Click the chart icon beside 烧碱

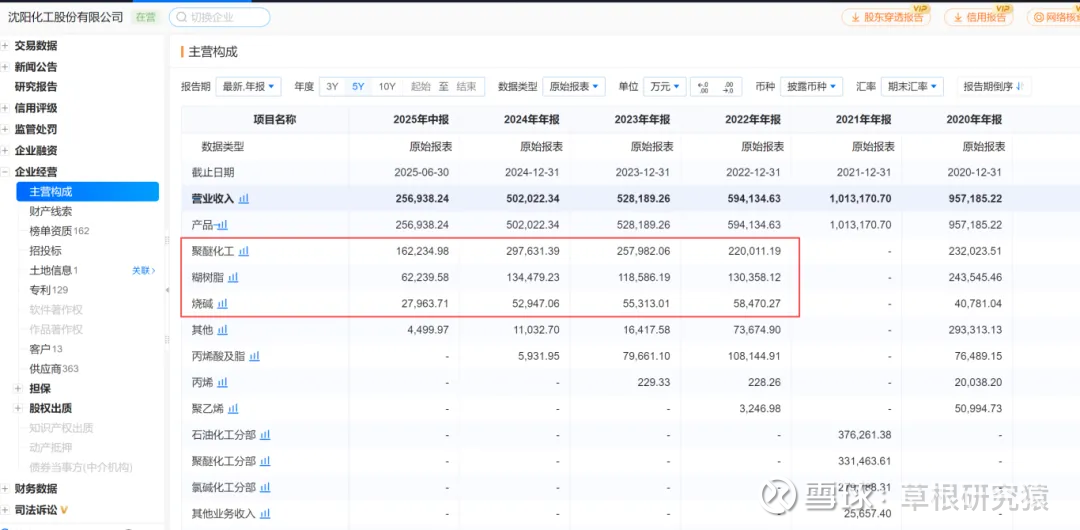tap(222, 303)
